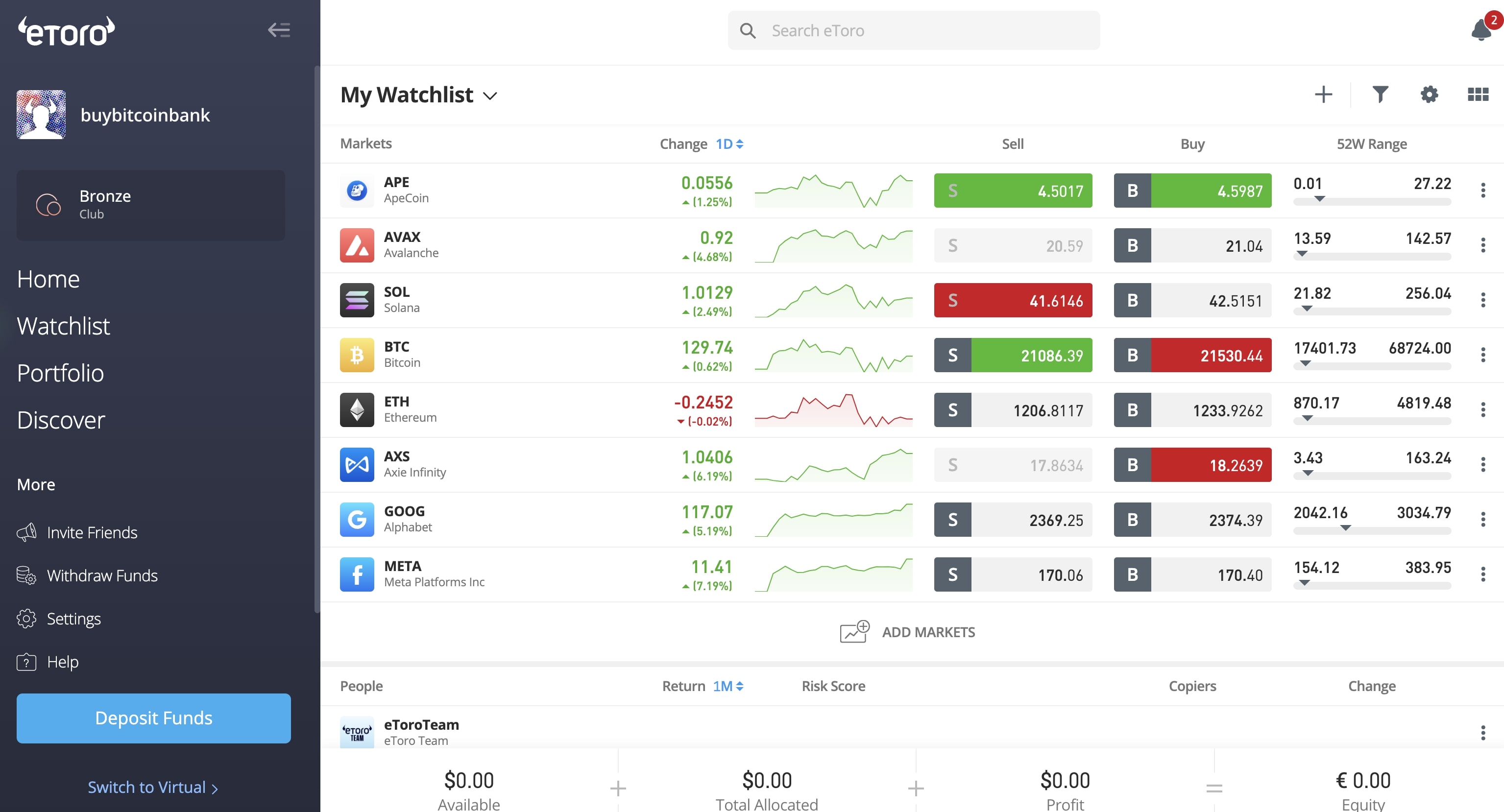
Task: Open the Alphabet GOOG logo icon
Action: pyautogui.click(x=357, y=520)
